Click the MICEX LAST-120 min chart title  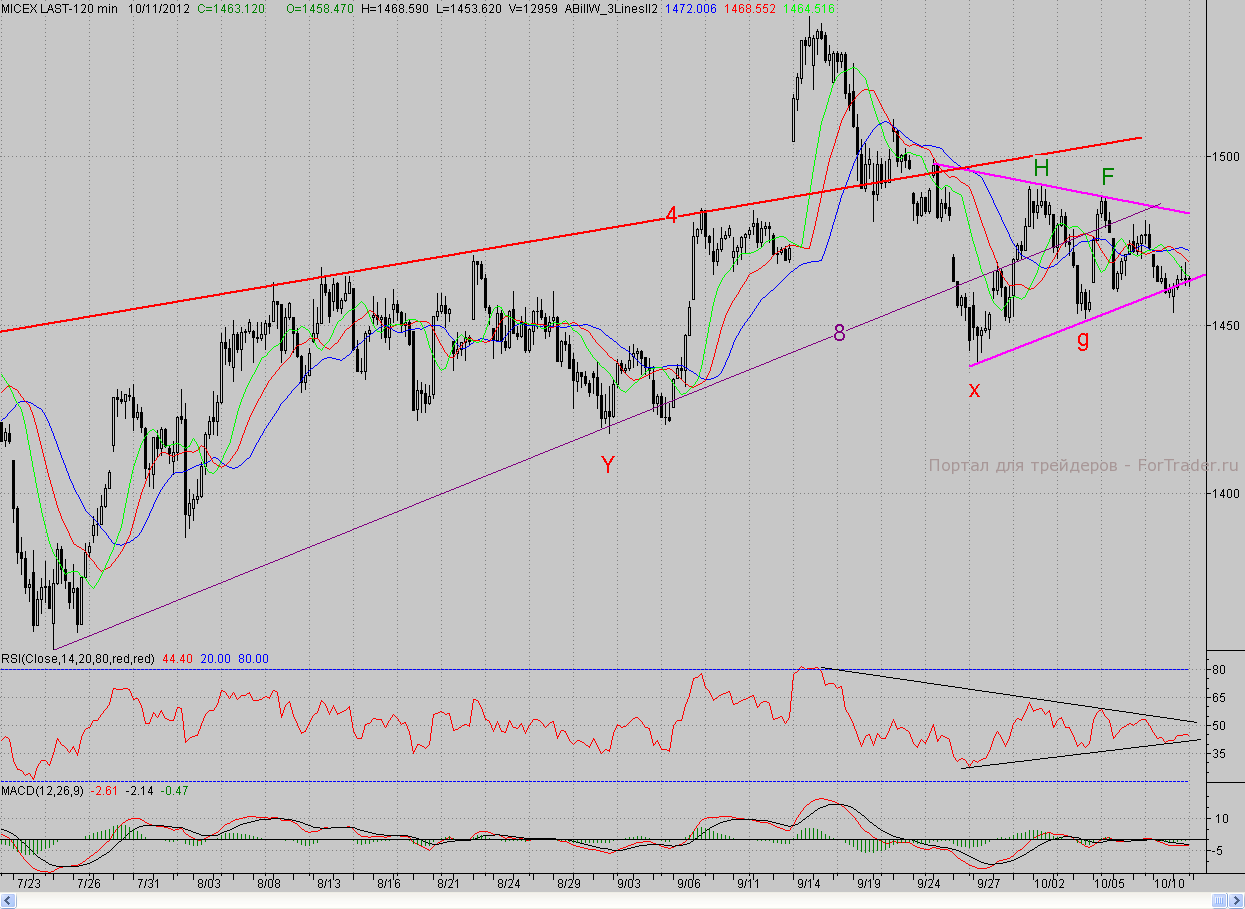pyautogui.click(x=59, y=8)
